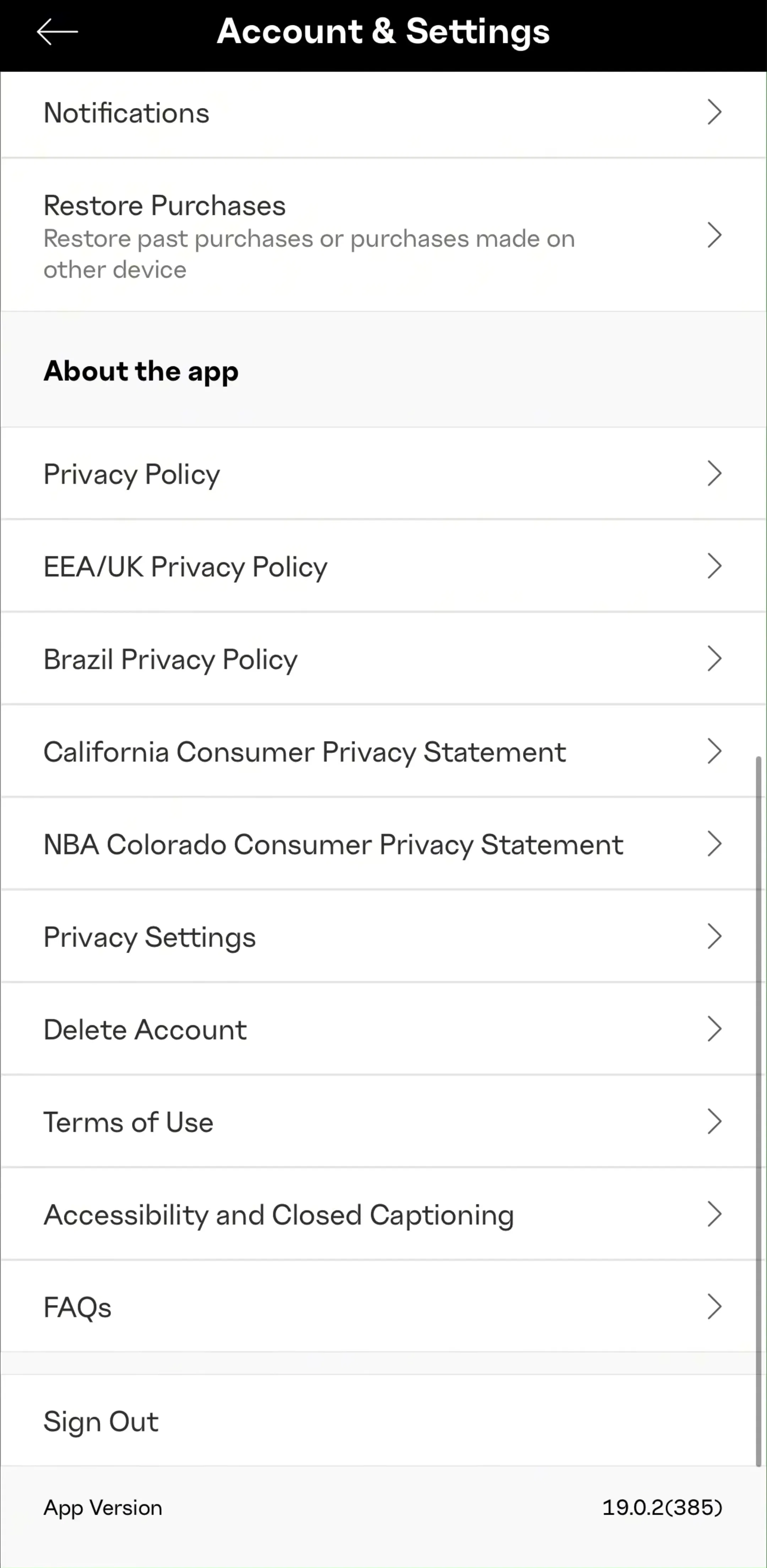Tap chevron next to Delete Account
Image resolution: width=767 pixels, height=1568 pixels.
(x=715, y=1029)
